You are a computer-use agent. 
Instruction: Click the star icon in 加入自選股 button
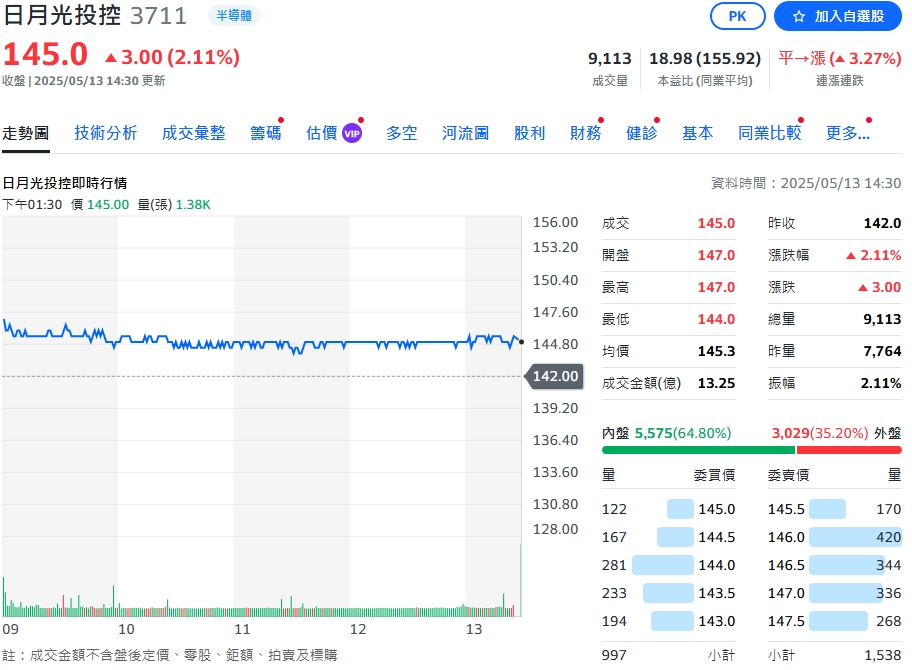797,16
